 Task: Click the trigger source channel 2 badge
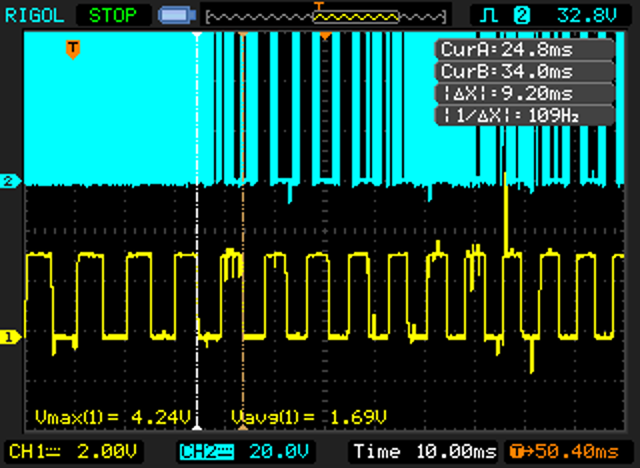click(522, 16)
